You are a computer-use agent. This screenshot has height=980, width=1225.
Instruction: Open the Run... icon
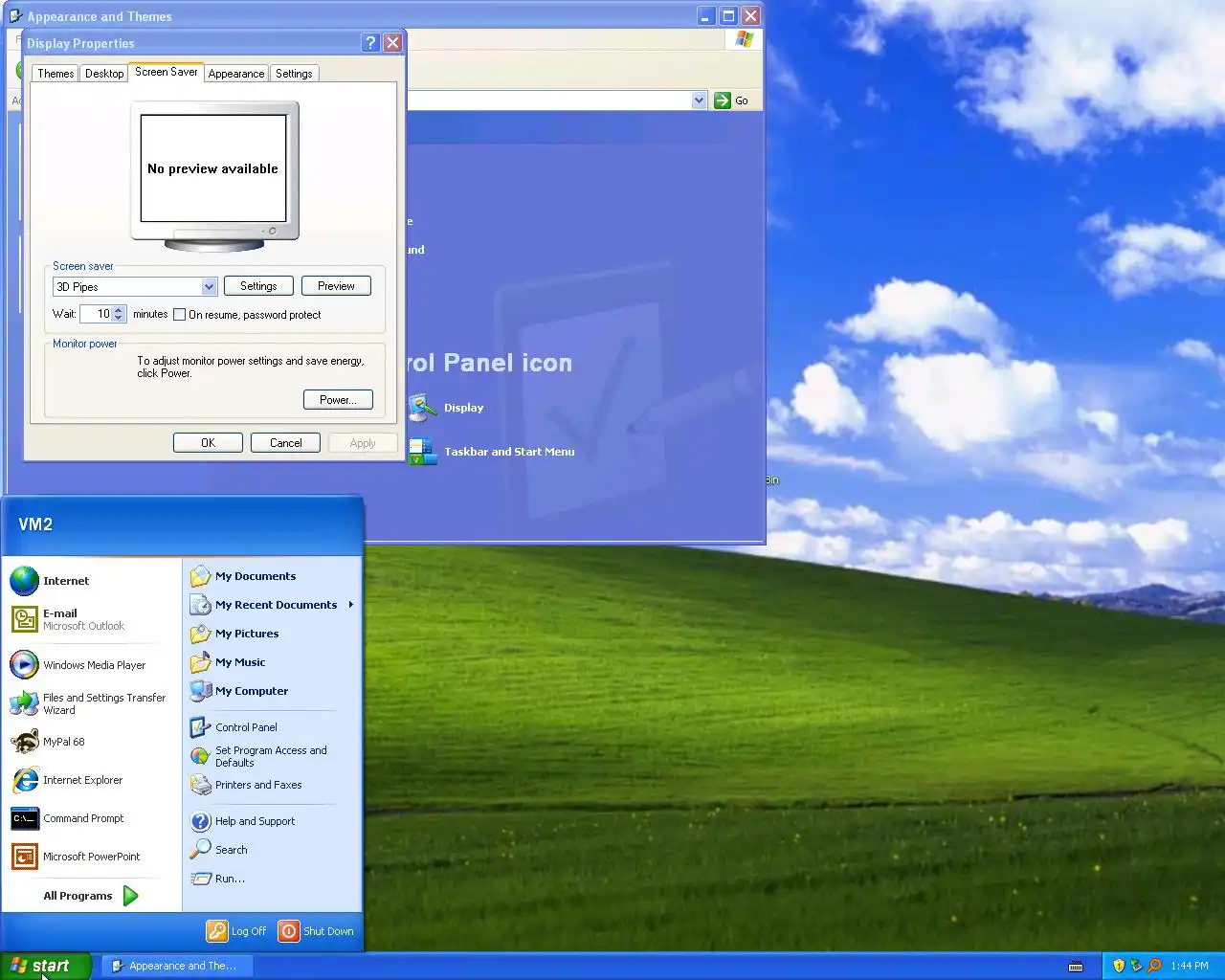[200, 879]
